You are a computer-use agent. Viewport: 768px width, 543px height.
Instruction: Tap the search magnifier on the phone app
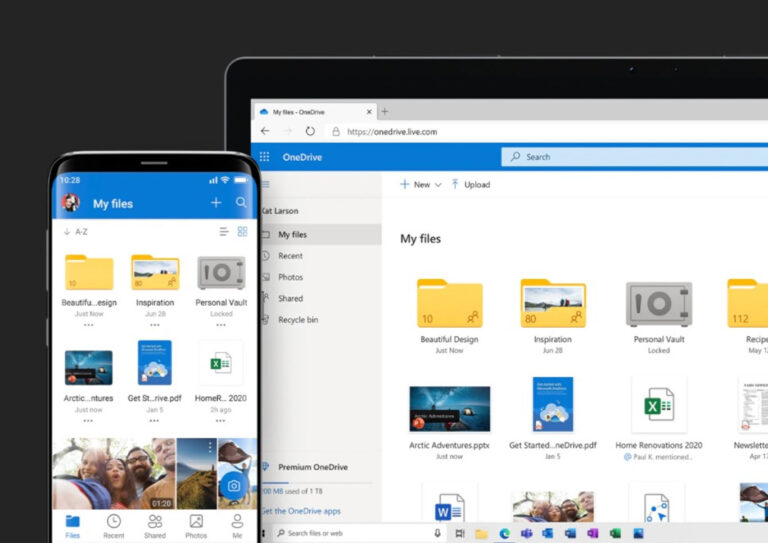click(x=241, y=202)
